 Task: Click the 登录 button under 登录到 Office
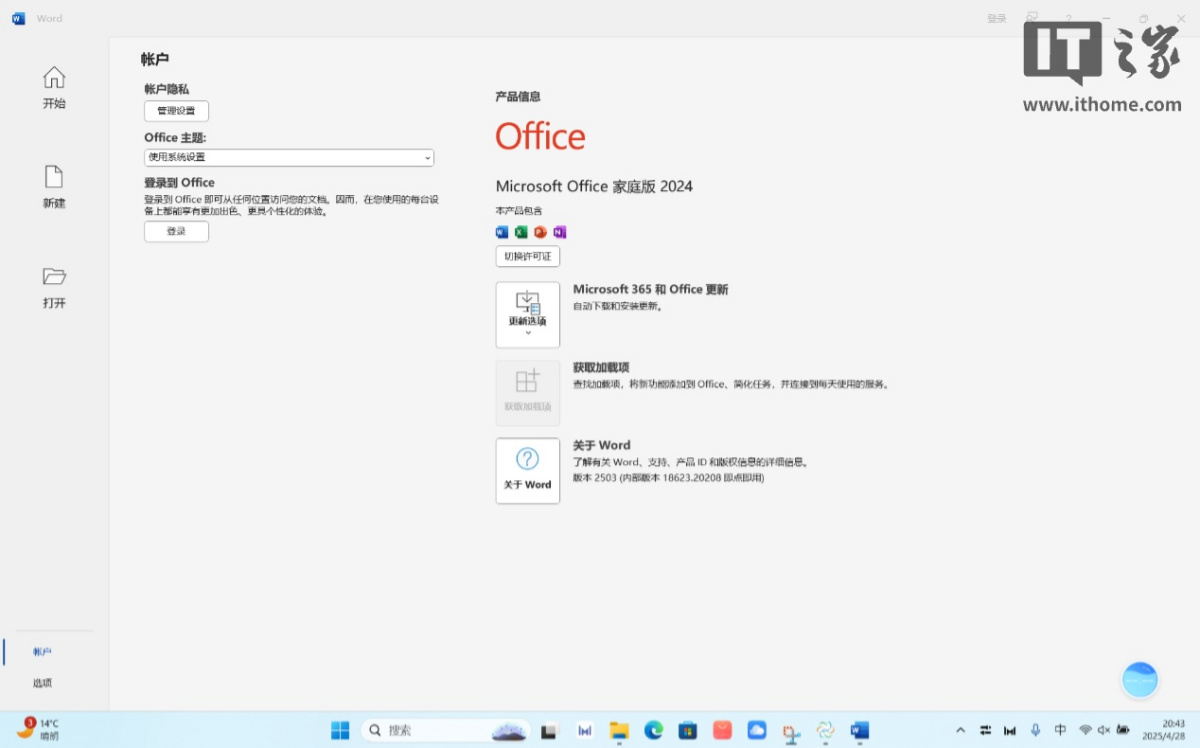pyautogui.click(x=176, y=232)
